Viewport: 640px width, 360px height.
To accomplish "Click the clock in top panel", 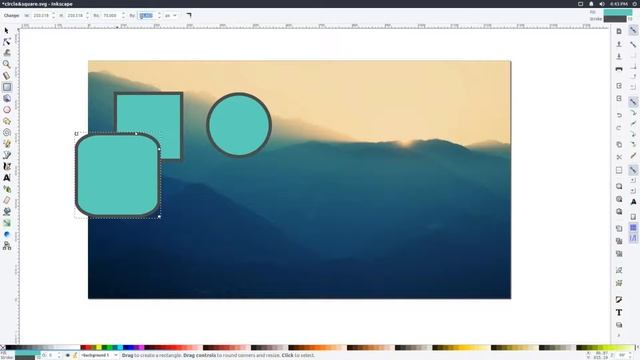I will point(619,4).
